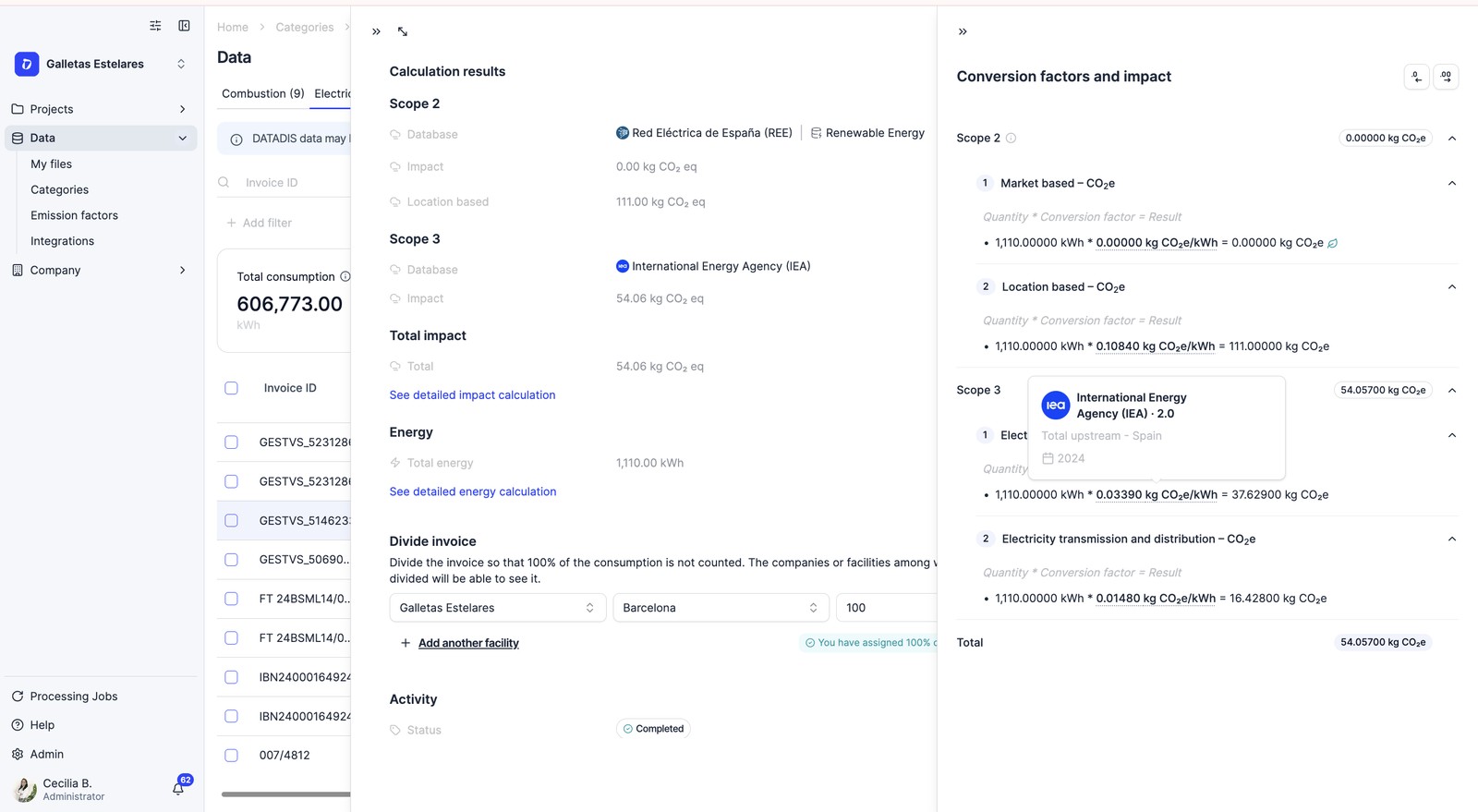Click the search magnifier icon by Invoice ID
This screenshot has height=812, width=1478.
(224, 182)
